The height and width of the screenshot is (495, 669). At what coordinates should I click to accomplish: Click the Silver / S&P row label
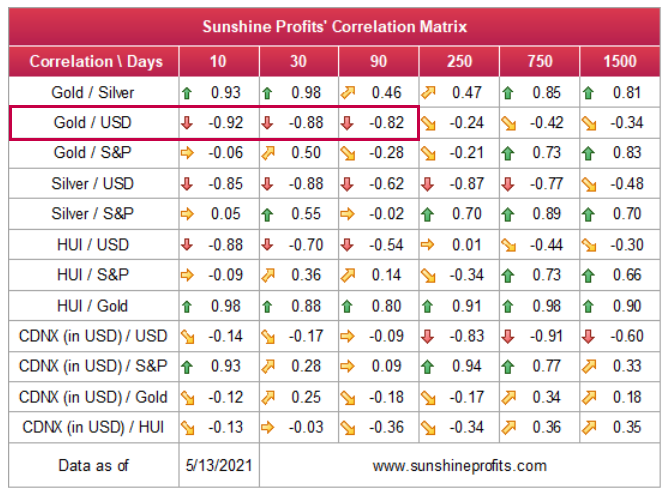[93, 215]
